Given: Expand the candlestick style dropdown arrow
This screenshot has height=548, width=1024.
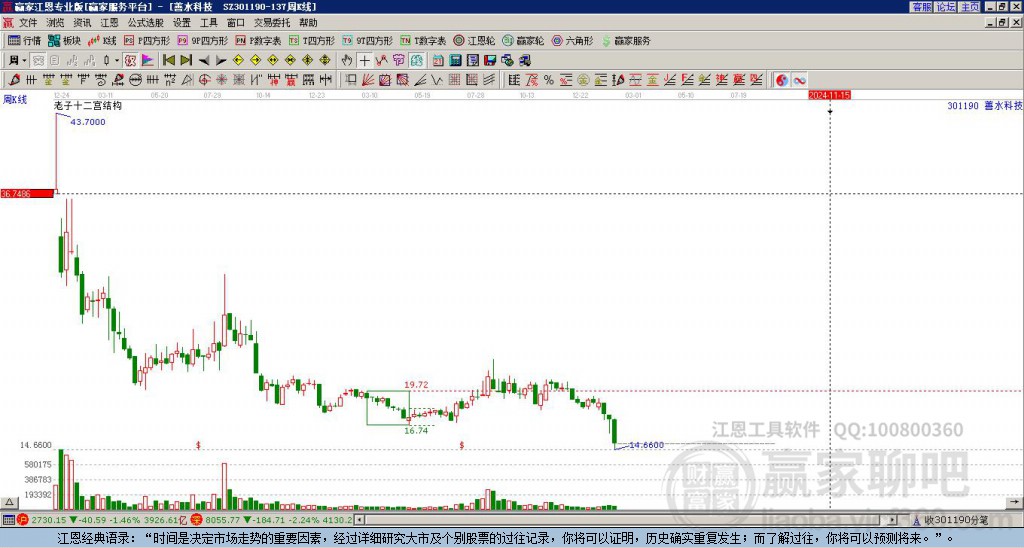Looking at the screenshot, I should click(x=117, y=61).
